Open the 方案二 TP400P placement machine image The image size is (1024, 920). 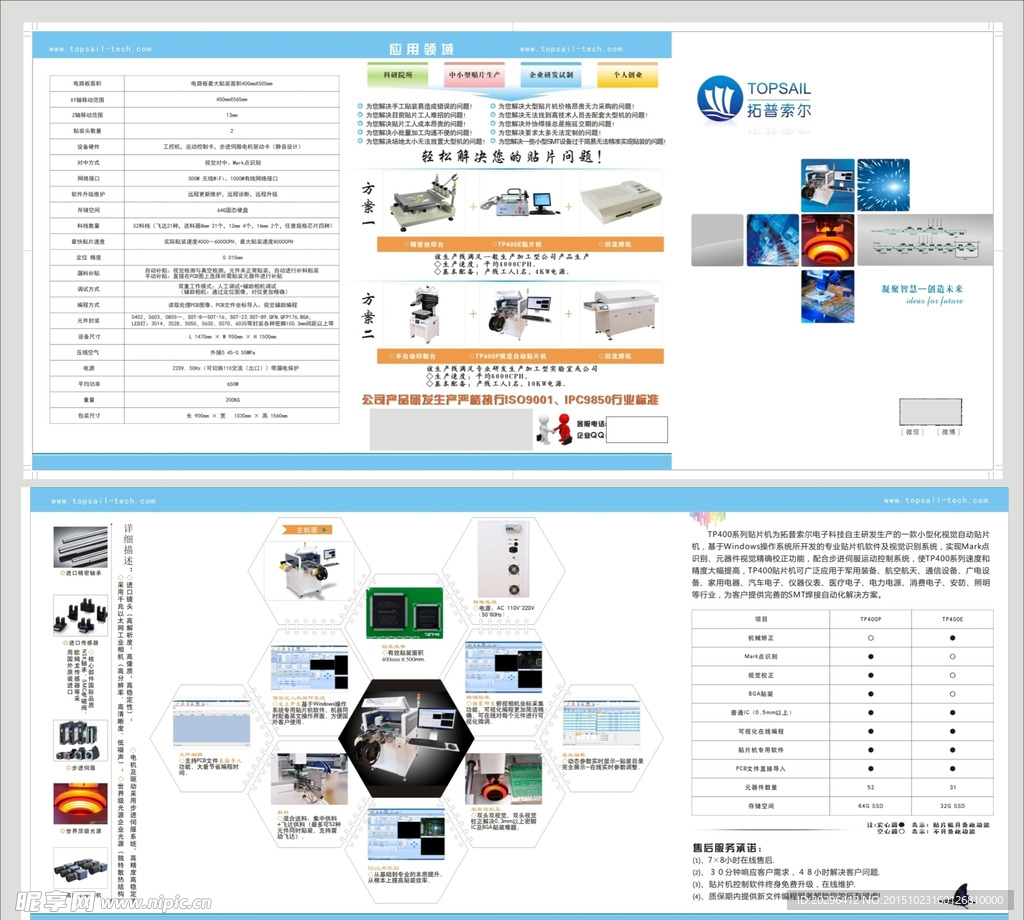(x=520, y=315)
